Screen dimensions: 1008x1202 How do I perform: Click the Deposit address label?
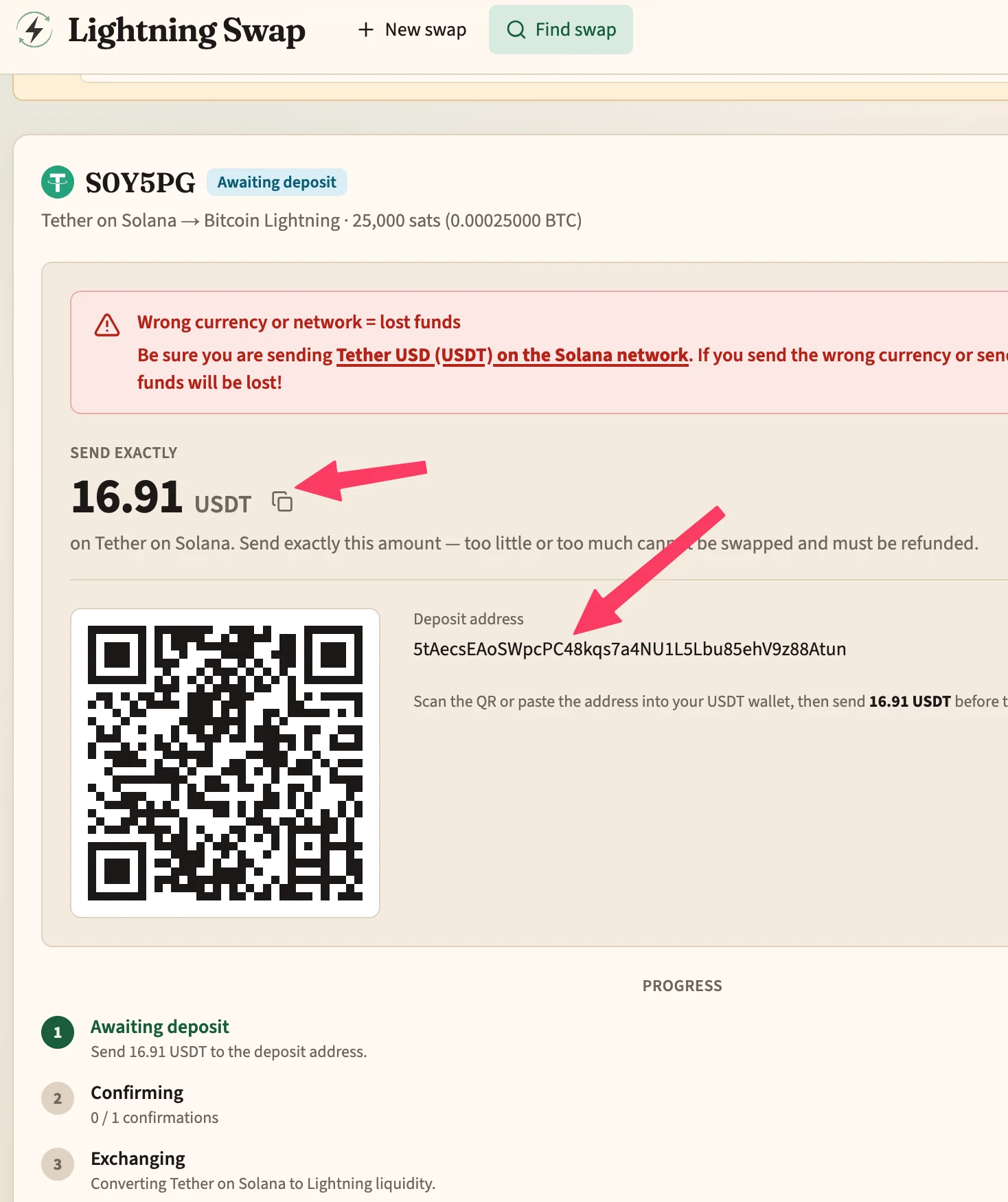(468, 619)
